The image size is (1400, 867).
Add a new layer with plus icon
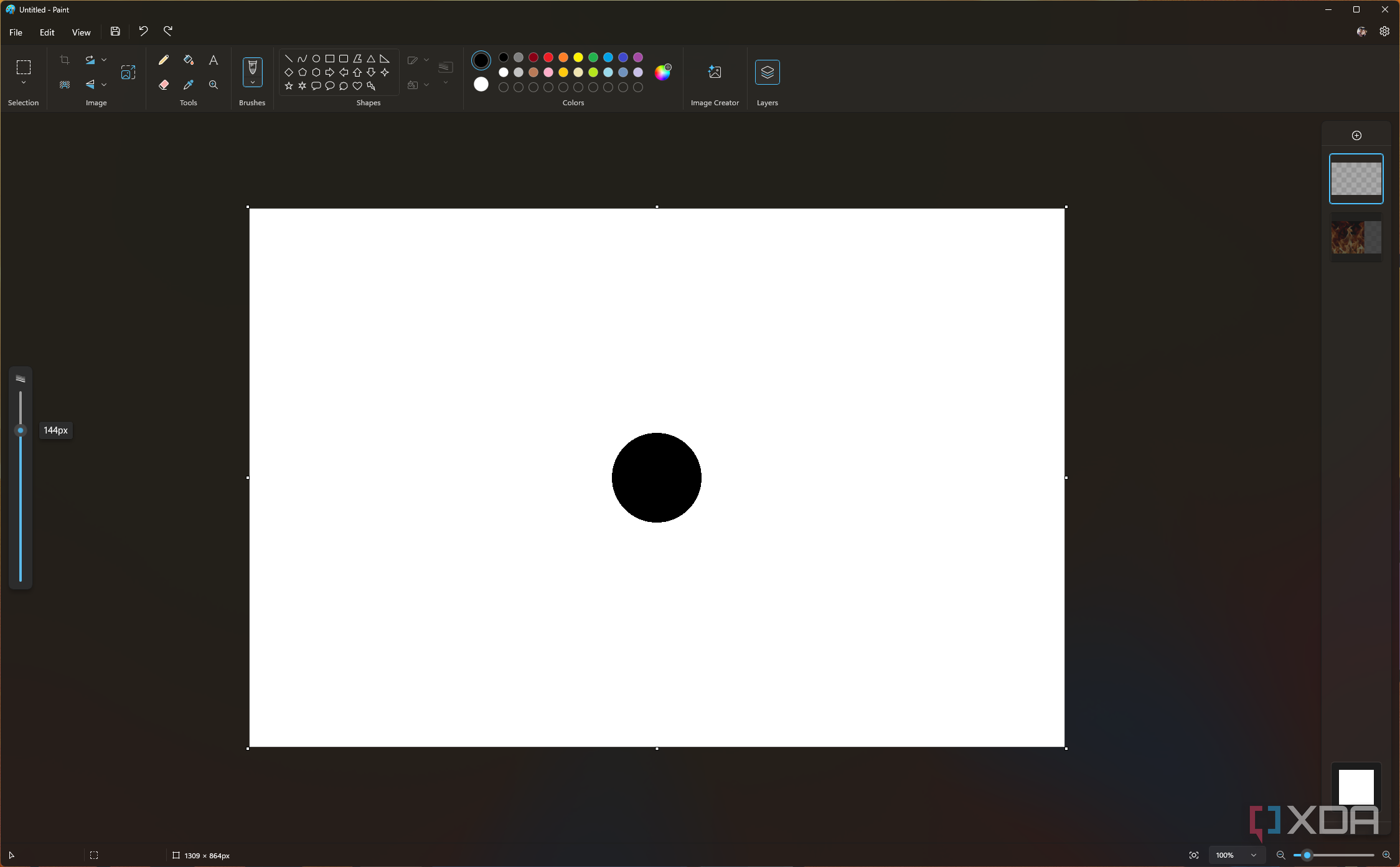[1356, 135]
